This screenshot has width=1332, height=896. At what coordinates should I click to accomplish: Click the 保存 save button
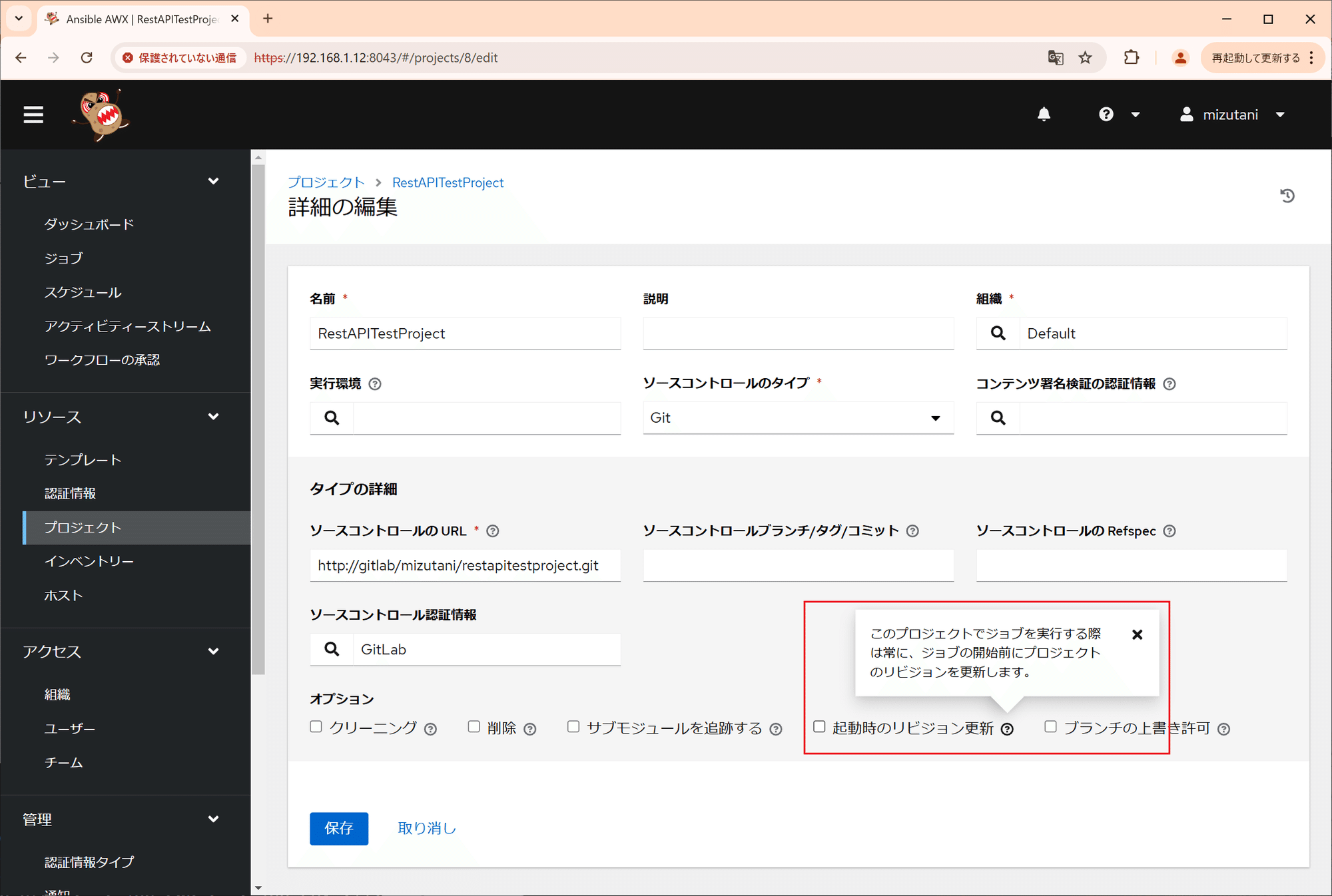coord(338,828)
